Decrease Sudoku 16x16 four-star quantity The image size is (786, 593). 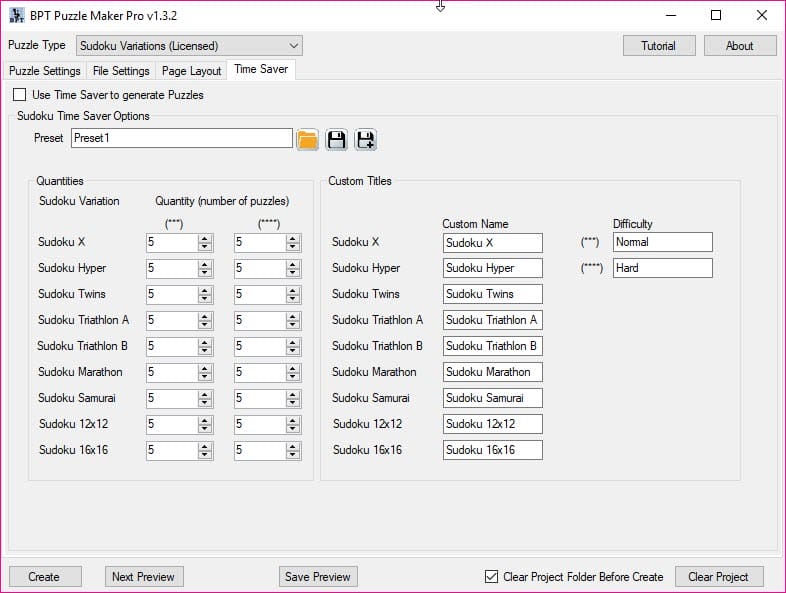(x=293, y=455)
